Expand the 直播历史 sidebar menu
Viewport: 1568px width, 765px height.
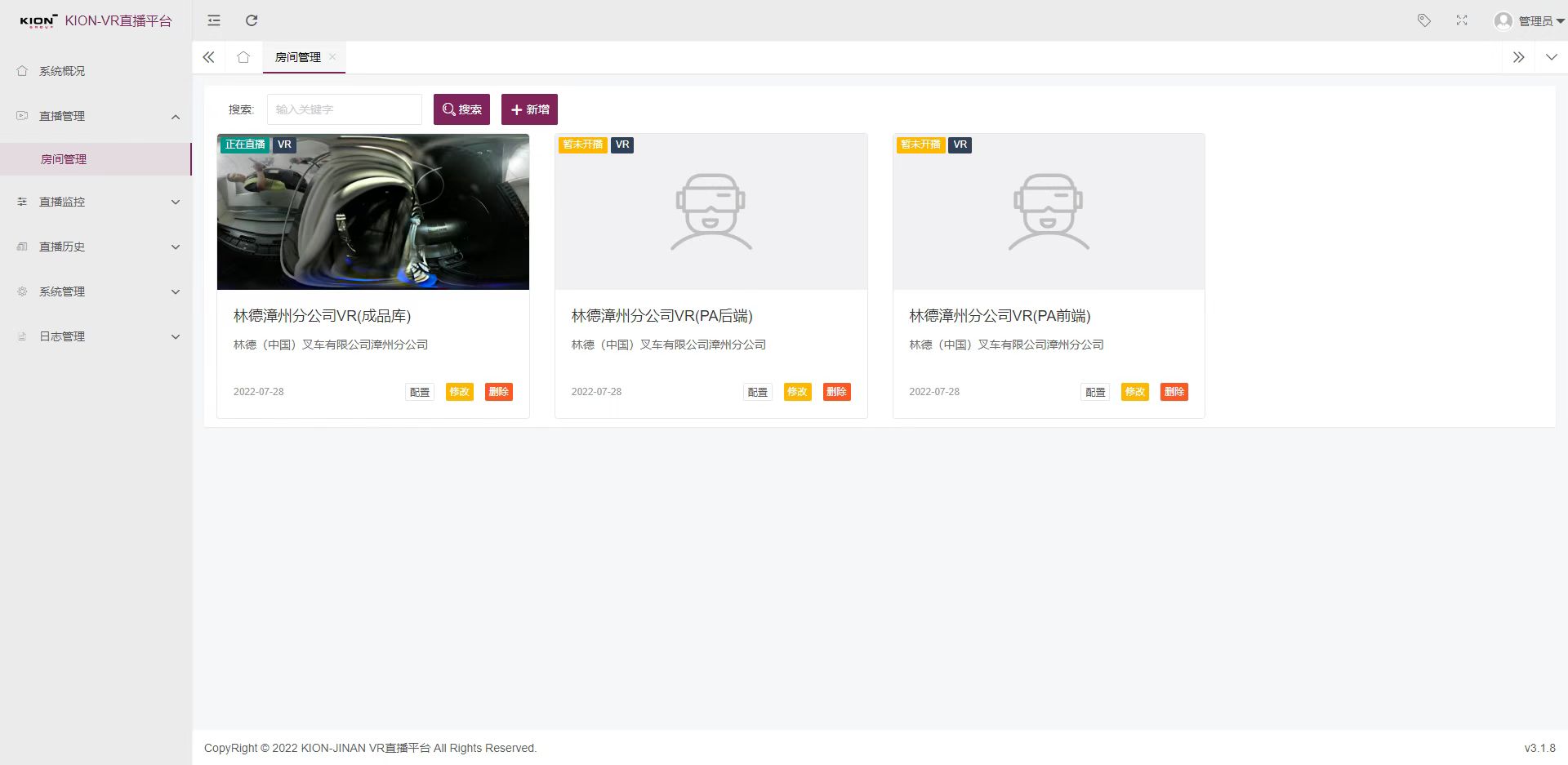pos(96,247)
